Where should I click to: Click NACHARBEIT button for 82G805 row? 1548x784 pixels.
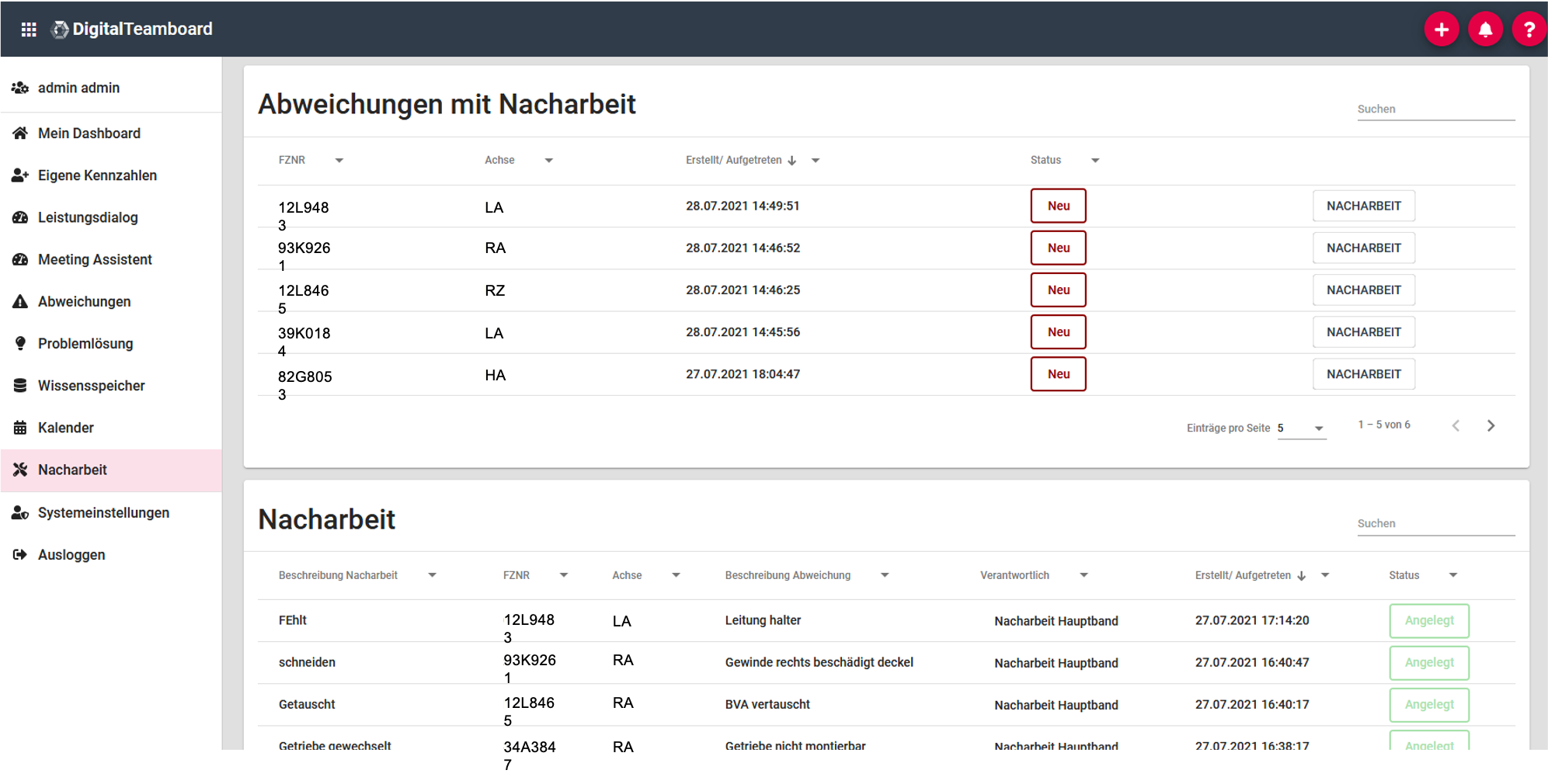[1363, 373]
